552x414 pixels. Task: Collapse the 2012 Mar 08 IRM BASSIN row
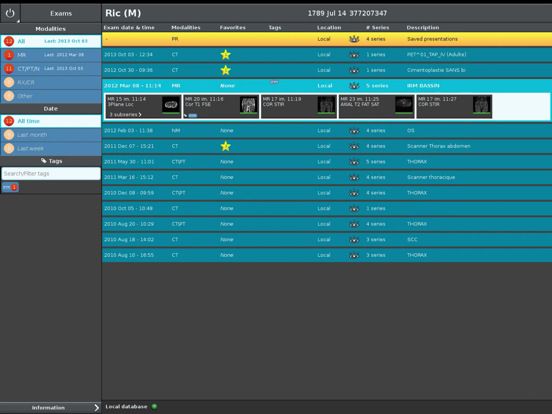327,86
